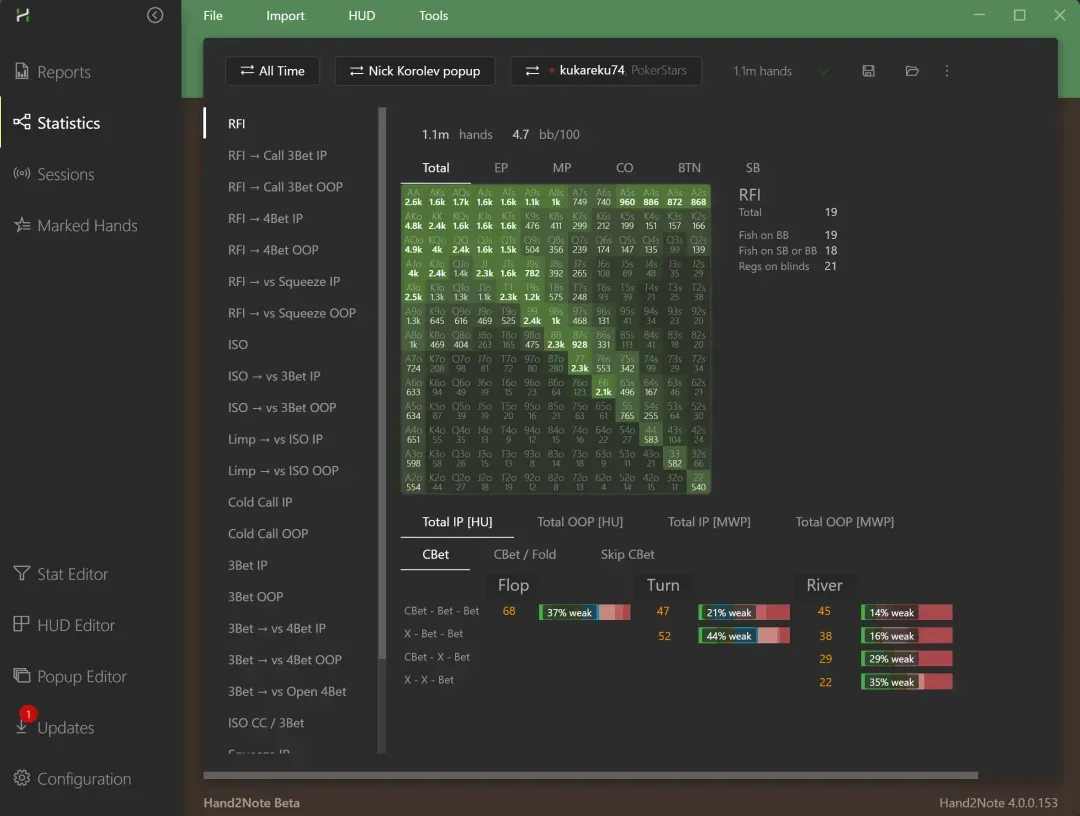Click the save icon in the toolbar

point(868,71)
